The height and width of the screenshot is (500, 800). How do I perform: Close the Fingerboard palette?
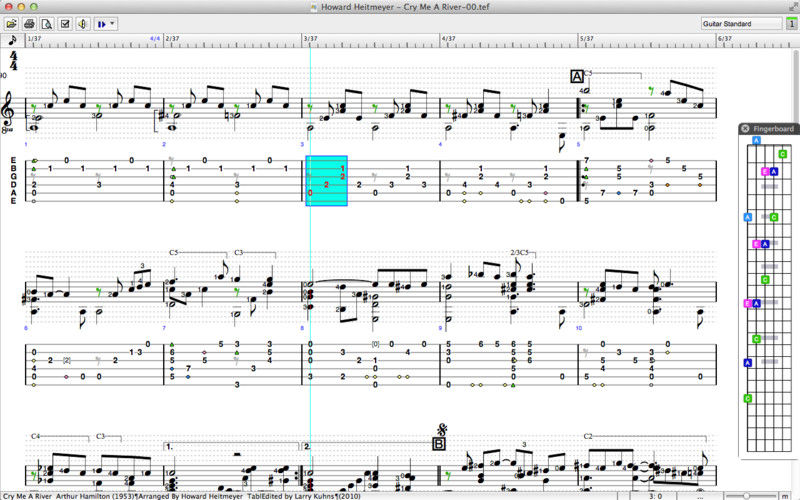click(x=745, y=129)
